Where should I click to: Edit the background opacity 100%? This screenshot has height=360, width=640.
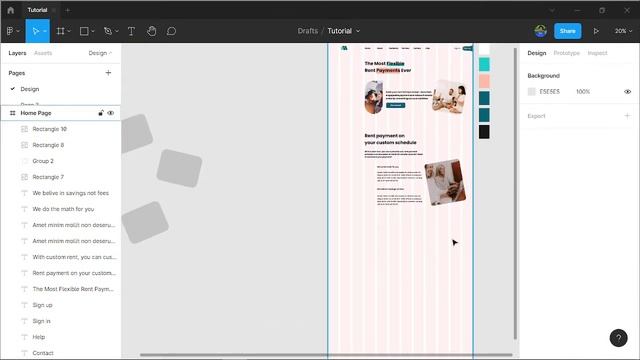tap(583, 92)
